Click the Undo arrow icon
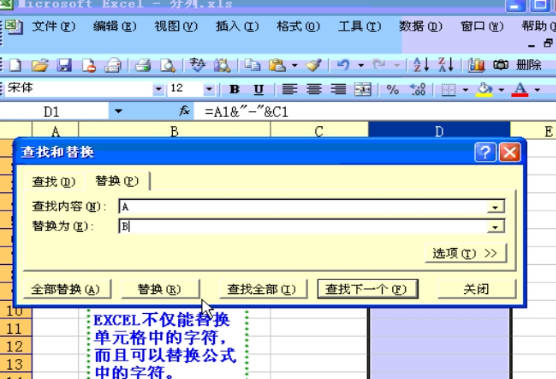 tap(343, 65)
